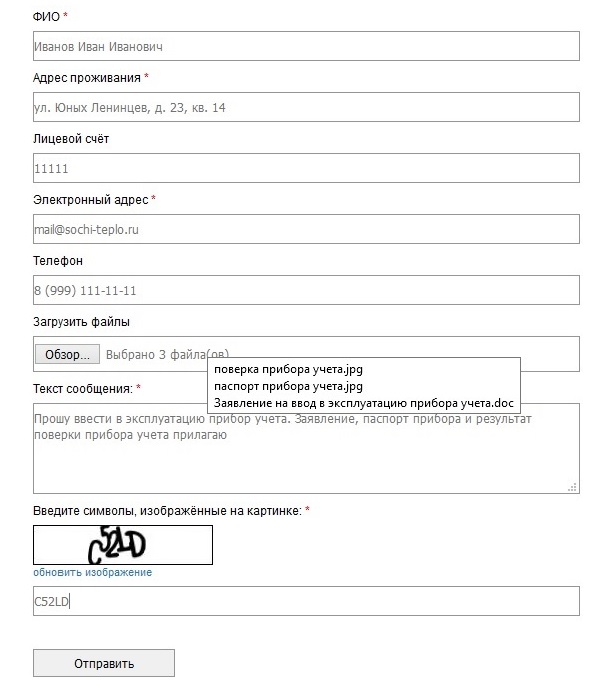Click the "Введите символы, изображённые на картинке" label
Viewport: 614px width, 696px height.
pos(167,510)
